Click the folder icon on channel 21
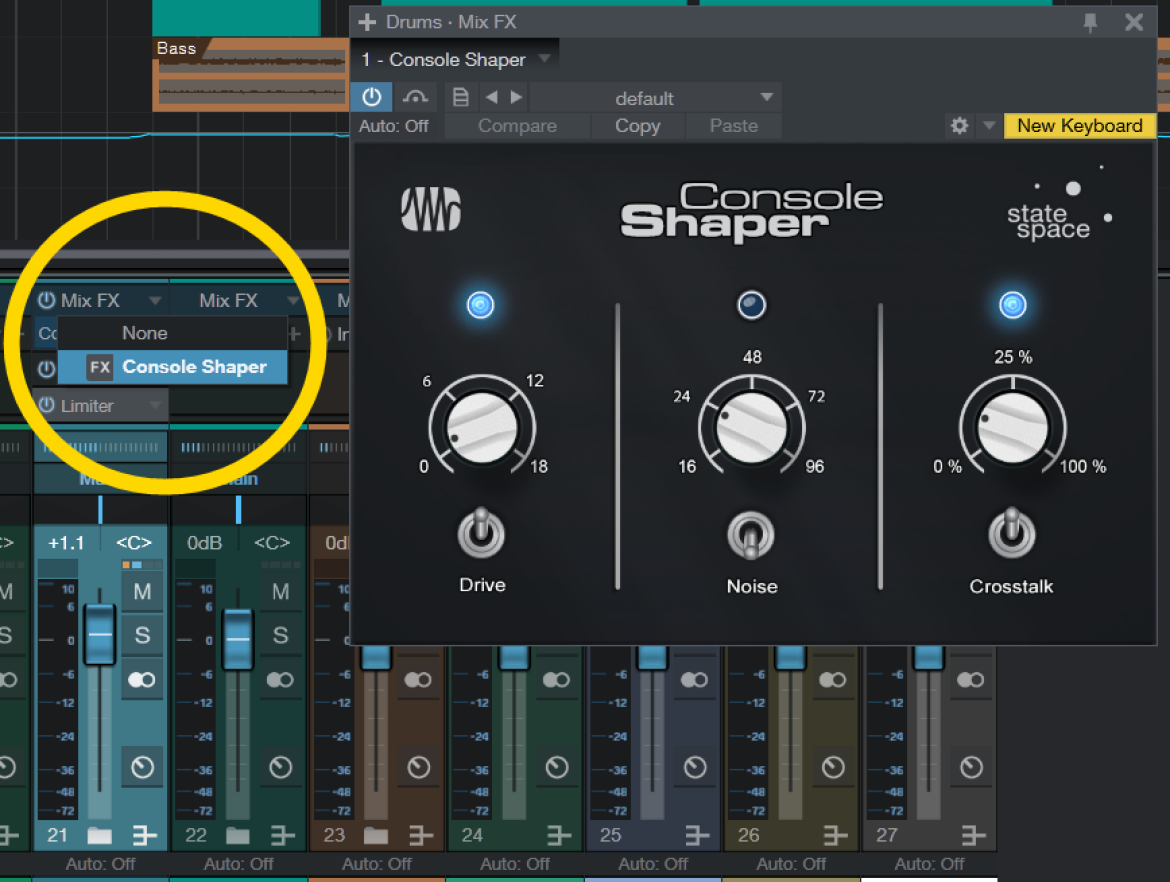This screenshot has width=1170, height=882. [99, 835]
